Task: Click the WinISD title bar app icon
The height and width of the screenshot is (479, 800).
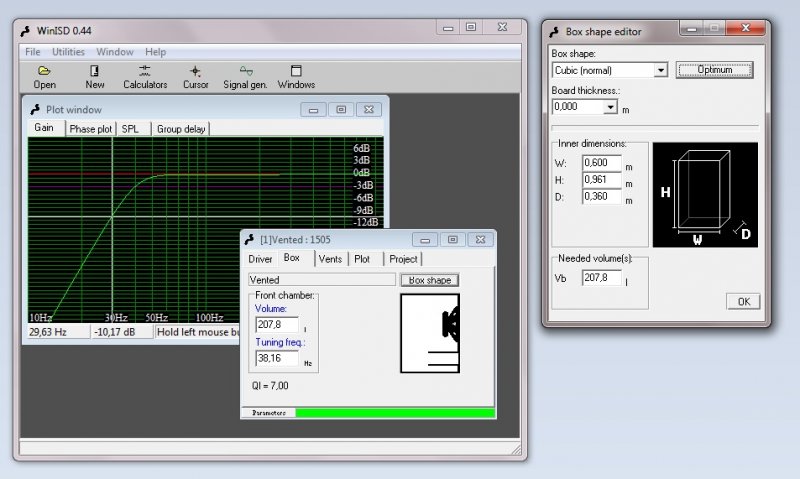Action: coord(26,31)
